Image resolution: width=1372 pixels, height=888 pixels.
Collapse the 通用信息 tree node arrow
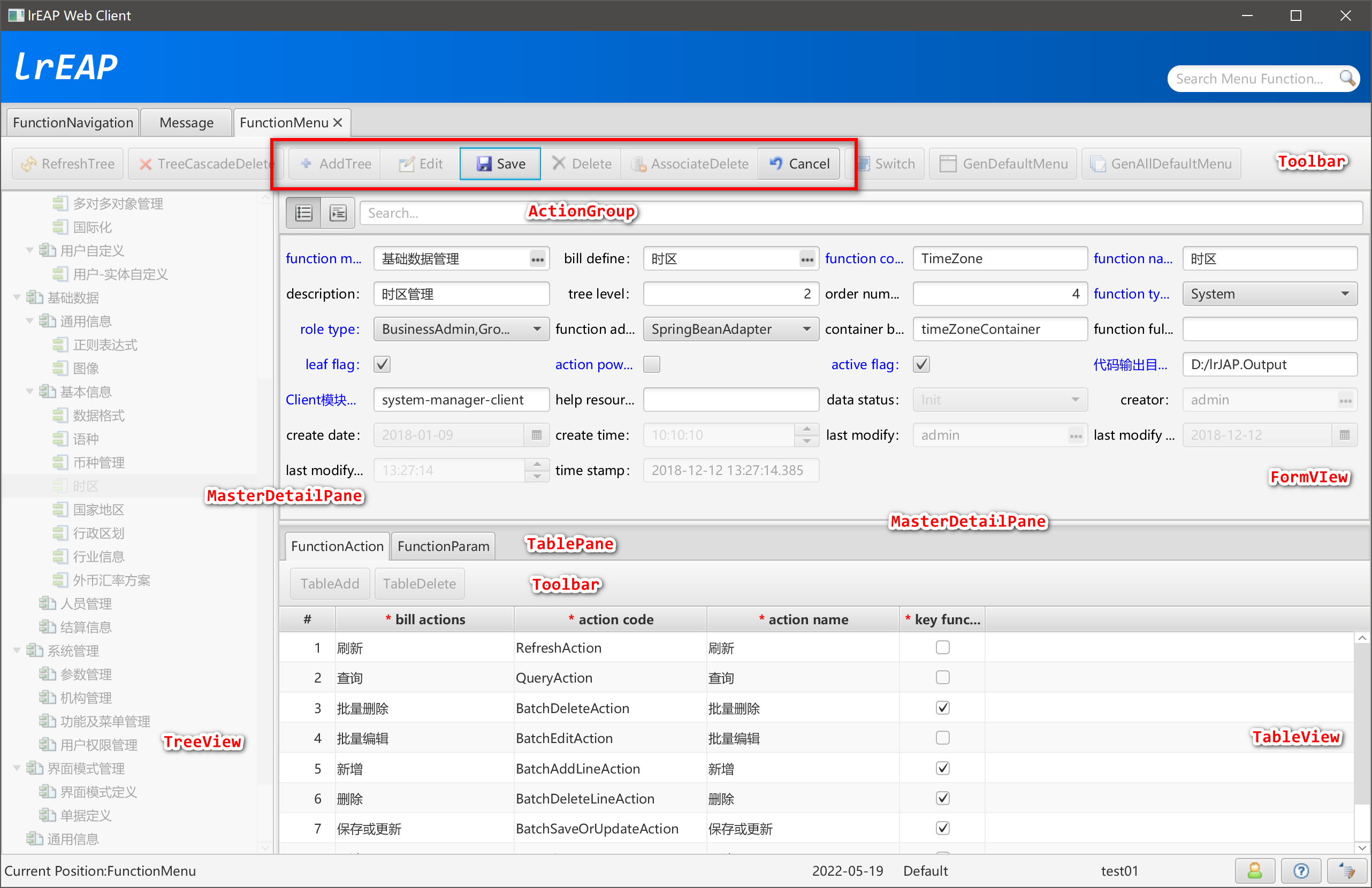pyautogui.click(x=29, y=321)
